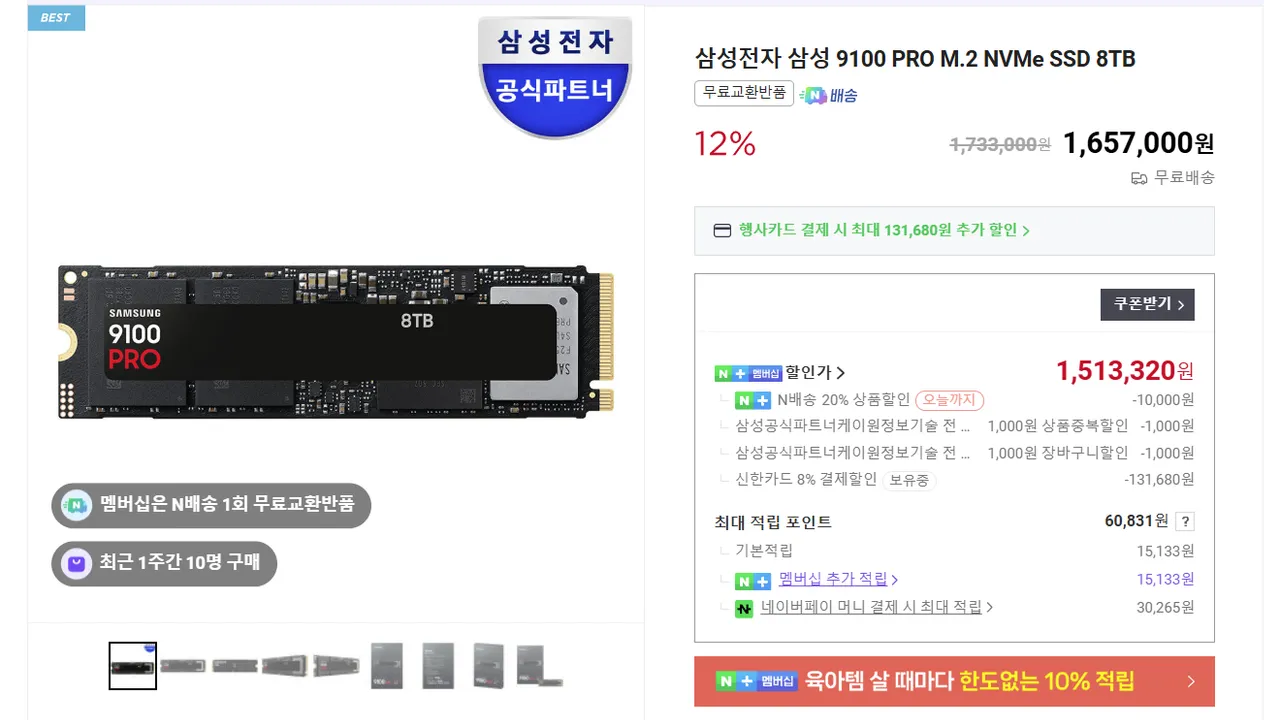Click the 무료교환반품 tag
1280x720 pixels.
click(744, 94)
